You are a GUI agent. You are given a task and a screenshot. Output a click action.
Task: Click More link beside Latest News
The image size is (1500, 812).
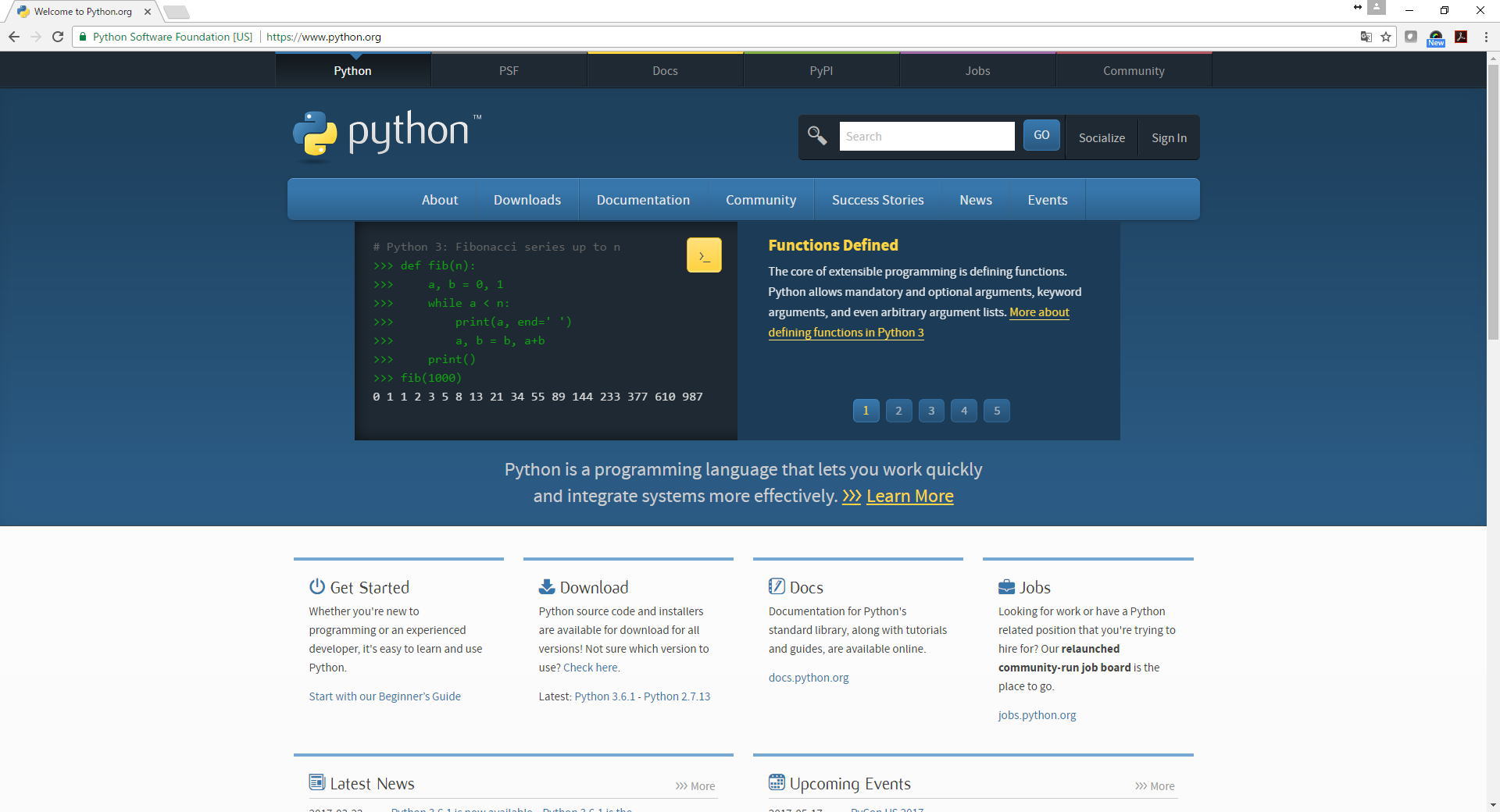[695, 786]
